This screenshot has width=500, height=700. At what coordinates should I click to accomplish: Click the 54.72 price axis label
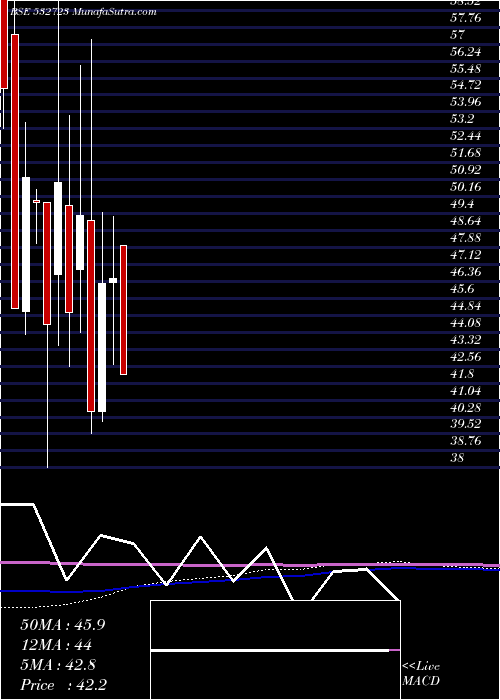pyautogui.click(x=467, y=85)
